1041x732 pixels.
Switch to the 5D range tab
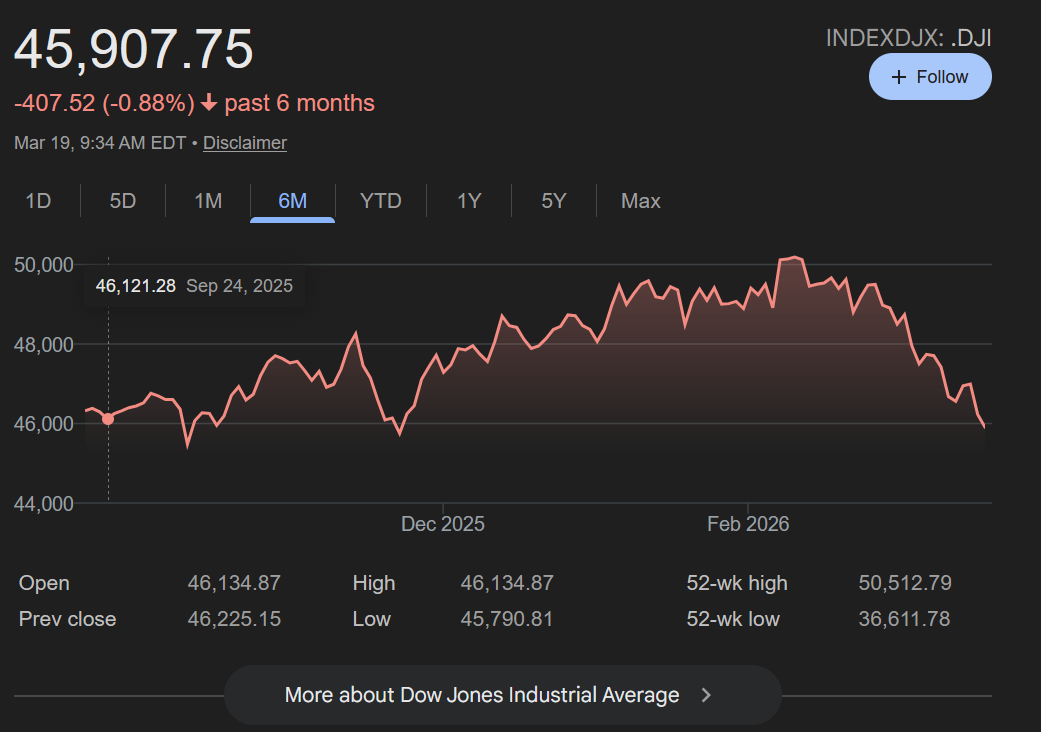tap(123, 200)
